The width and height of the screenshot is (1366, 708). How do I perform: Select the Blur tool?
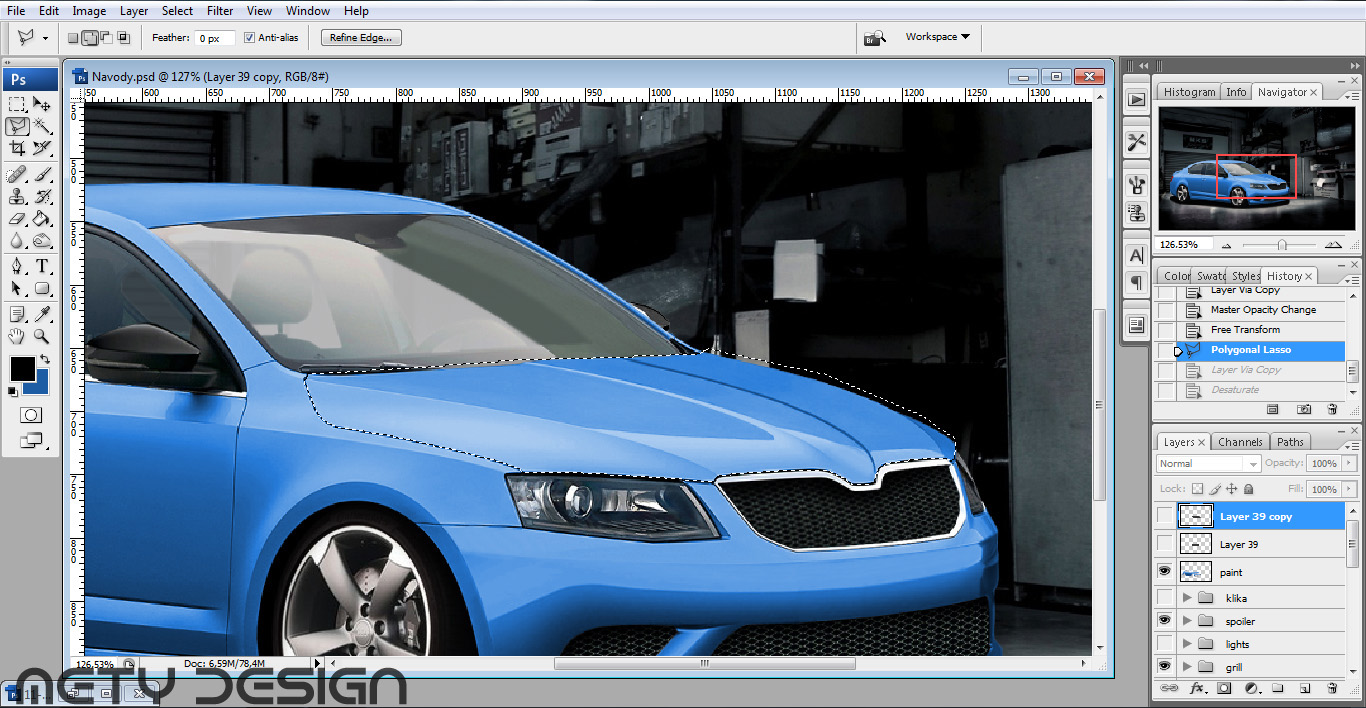17,241
